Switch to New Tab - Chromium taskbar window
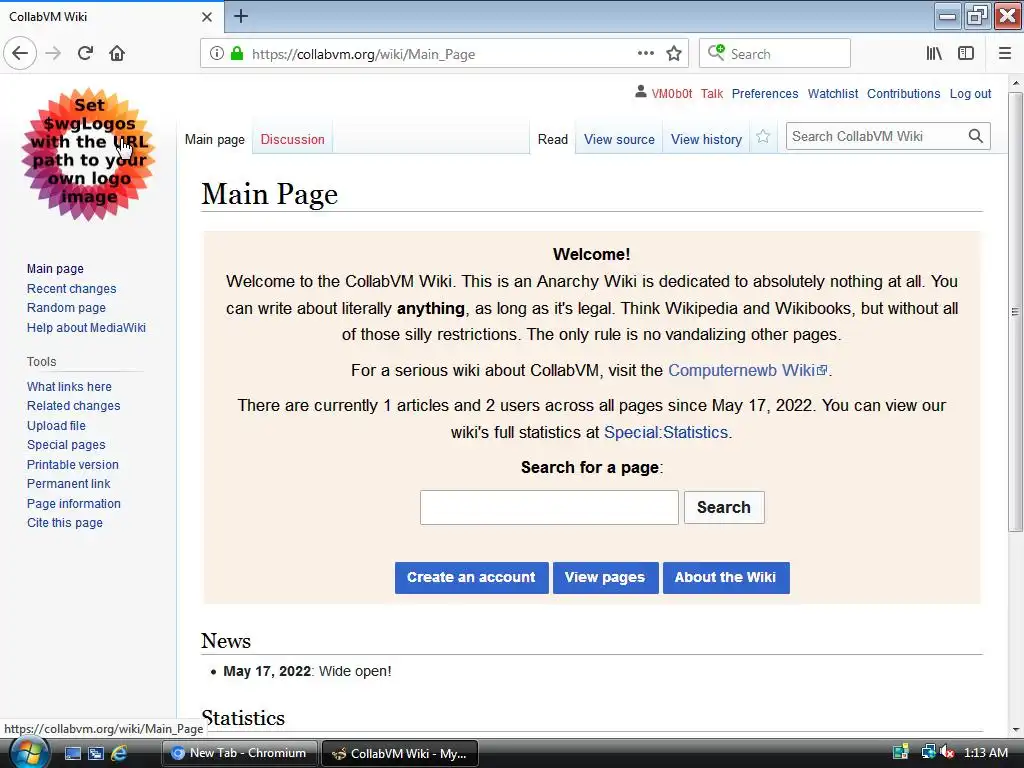Viewport: 1024px width, 768px height. pos(240,753)
